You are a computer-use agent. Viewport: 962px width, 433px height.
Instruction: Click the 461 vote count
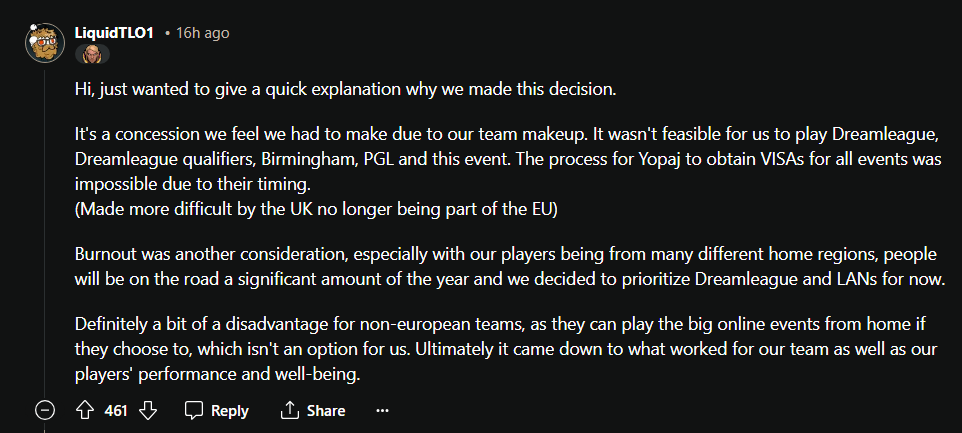(x=116, y=411)
